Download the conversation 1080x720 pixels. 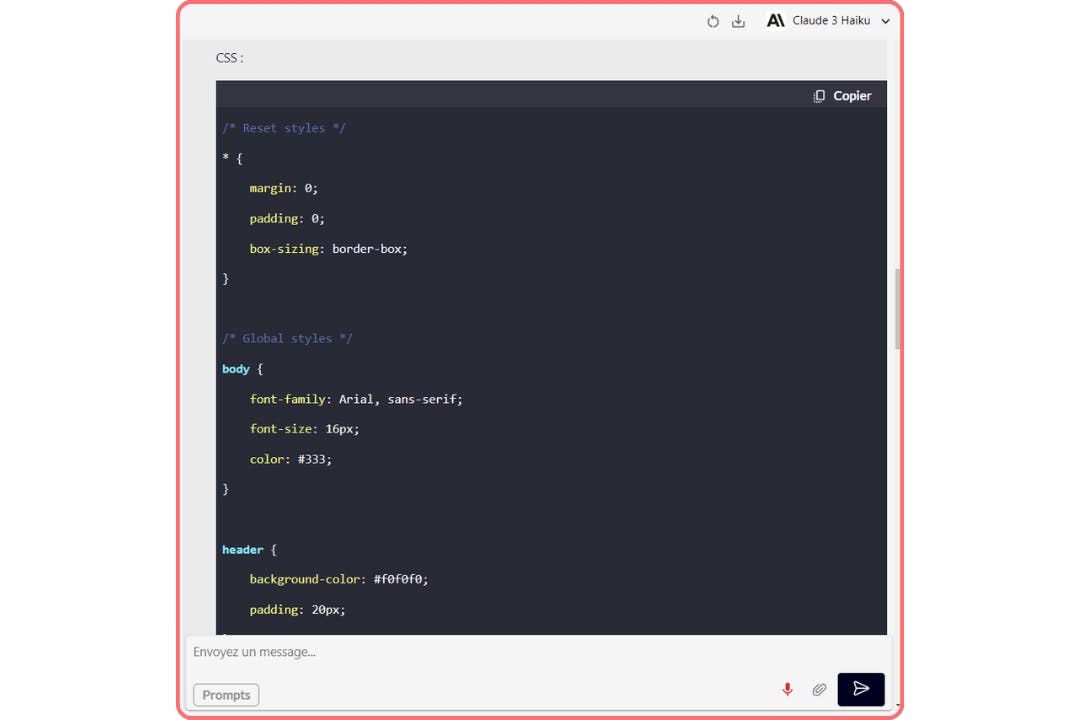click(738, 20)
